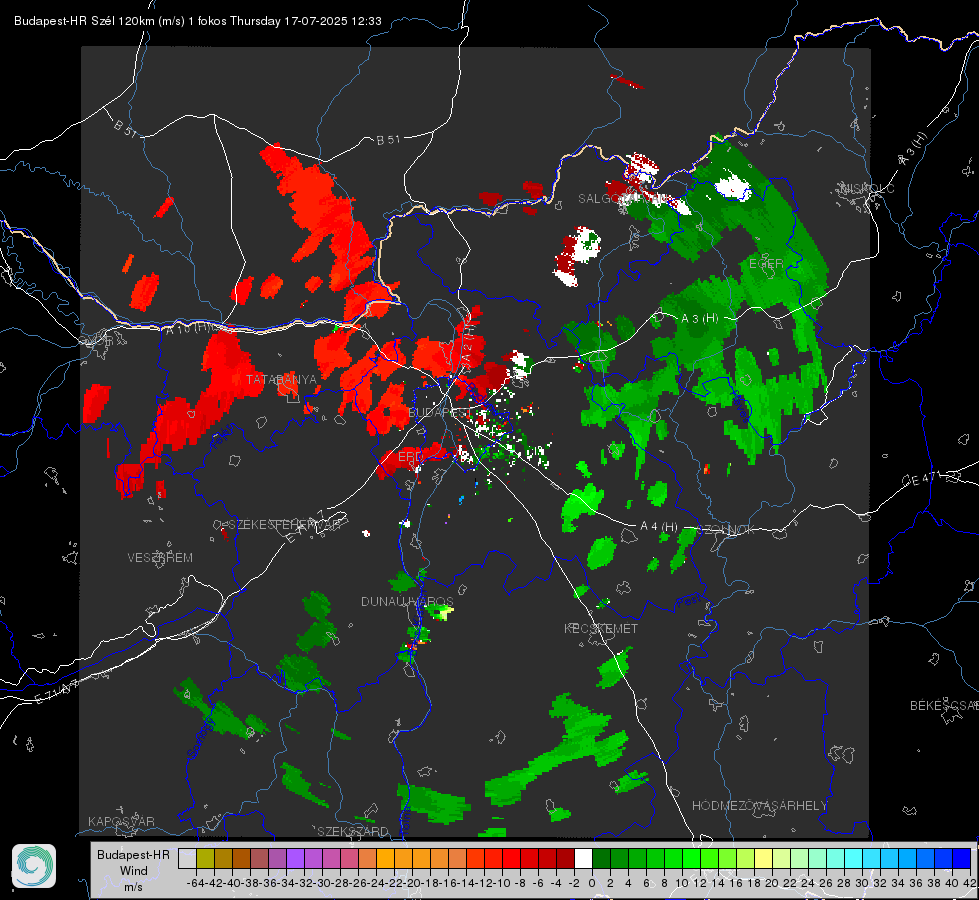
Task: Click the VESZPREM city label
Action: click(x=160, y=558)
